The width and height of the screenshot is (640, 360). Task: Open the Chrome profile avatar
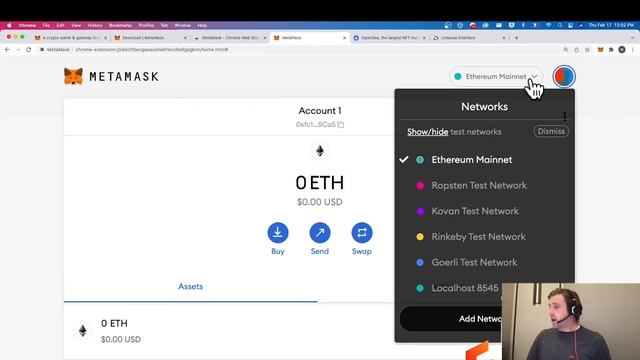[622, 50]
